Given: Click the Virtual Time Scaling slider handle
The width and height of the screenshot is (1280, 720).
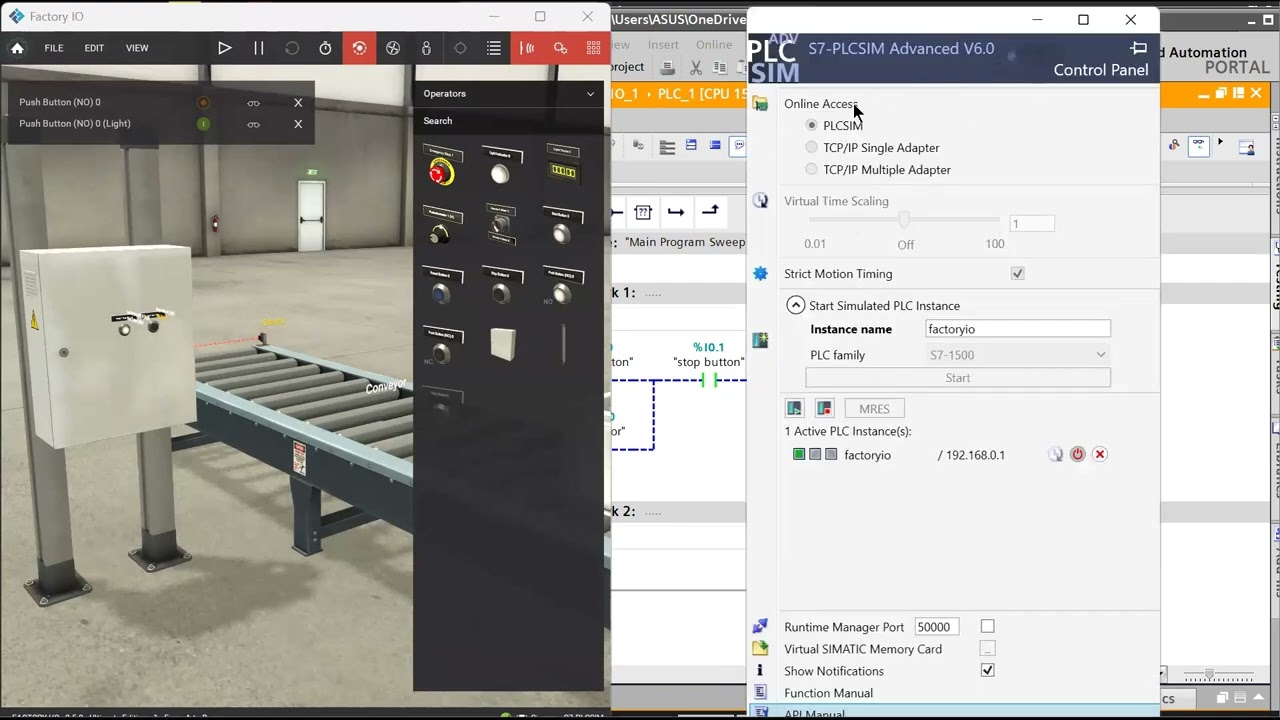Looking at the screenshot, I should (x=904, y=220).
